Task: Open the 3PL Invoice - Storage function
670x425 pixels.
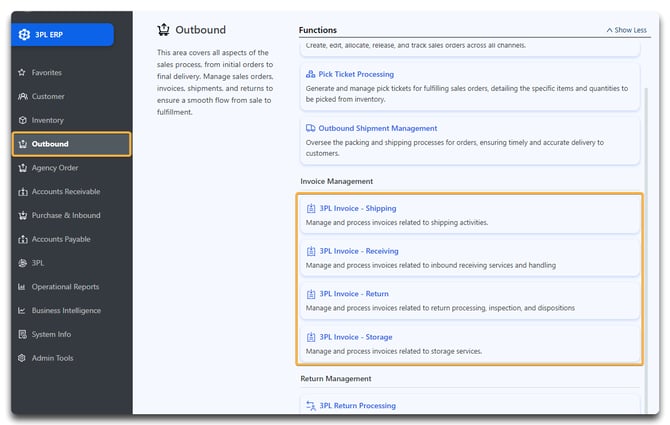Action: [355, 337]
